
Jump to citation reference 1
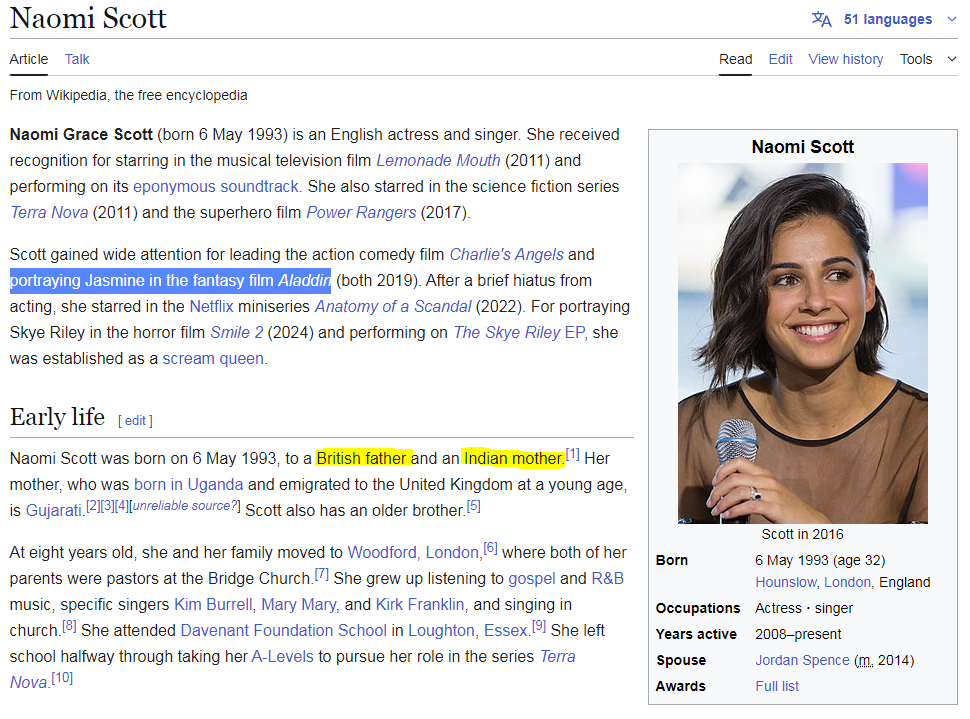(x=573, y=454)
